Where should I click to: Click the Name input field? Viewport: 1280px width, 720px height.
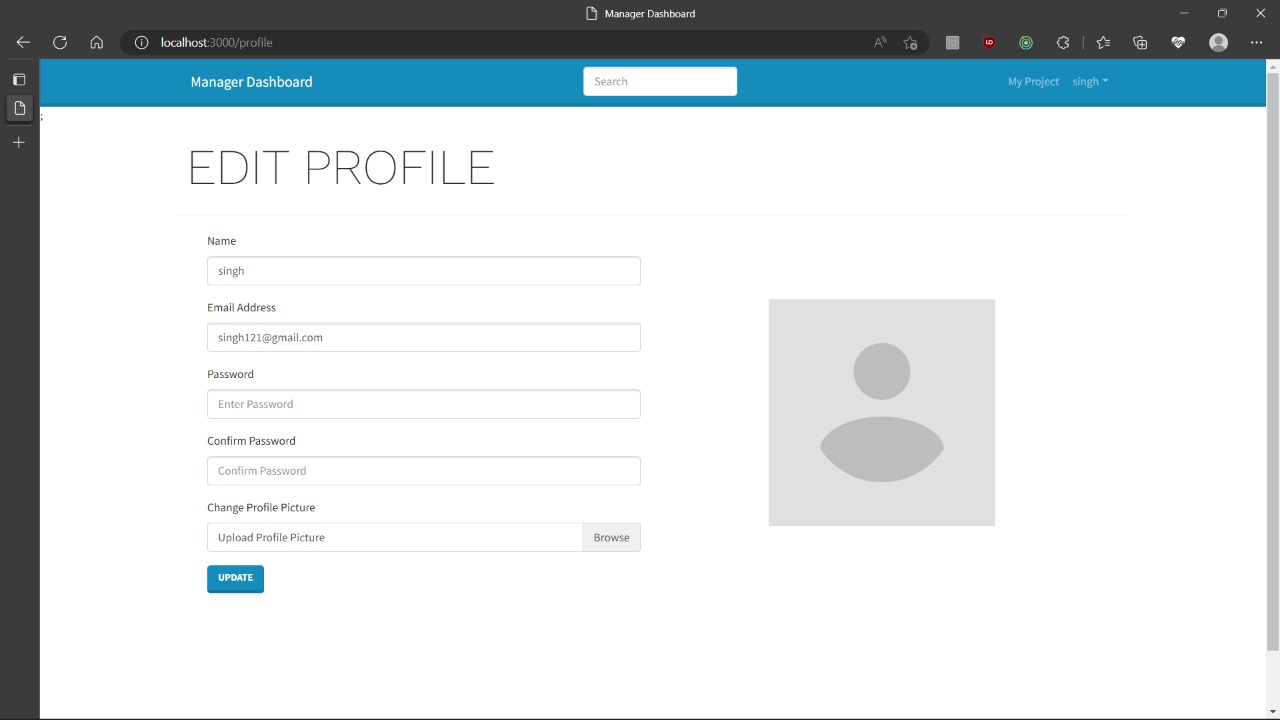(424, 271)
